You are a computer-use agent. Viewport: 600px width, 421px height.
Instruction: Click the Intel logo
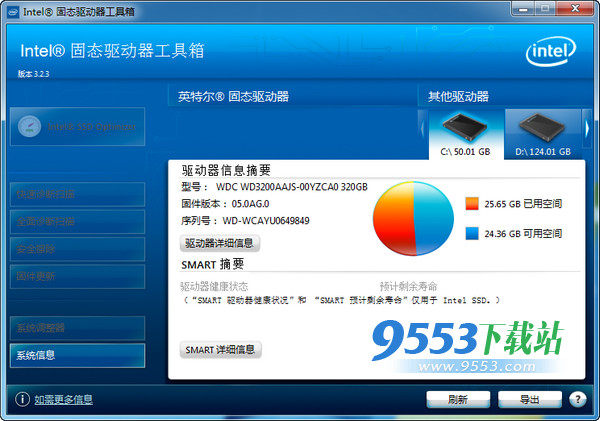tap(552, 51)
